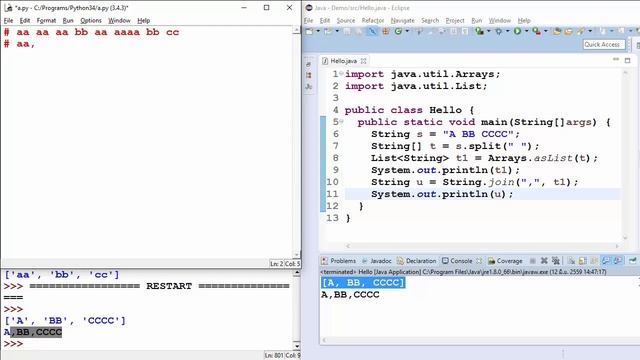Collapse the imports fold marker at line 1
The image size is (640, 360).
(341, 73)
